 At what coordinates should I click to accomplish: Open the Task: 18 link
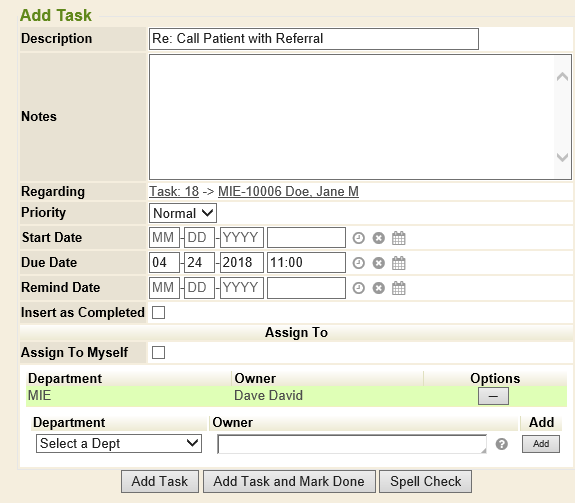click(x=174, y=191)
